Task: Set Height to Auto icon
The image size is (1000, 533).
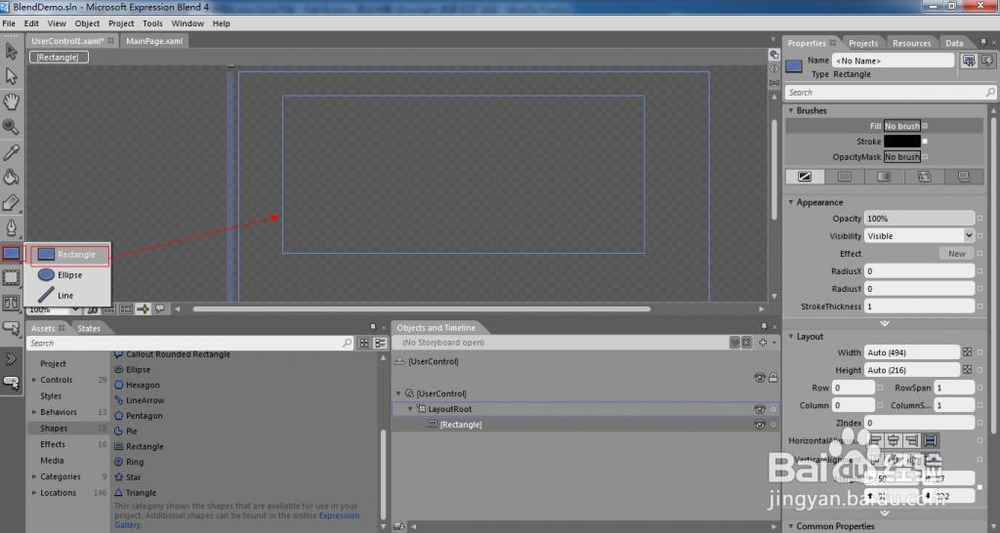Action: tap(967, 370)
